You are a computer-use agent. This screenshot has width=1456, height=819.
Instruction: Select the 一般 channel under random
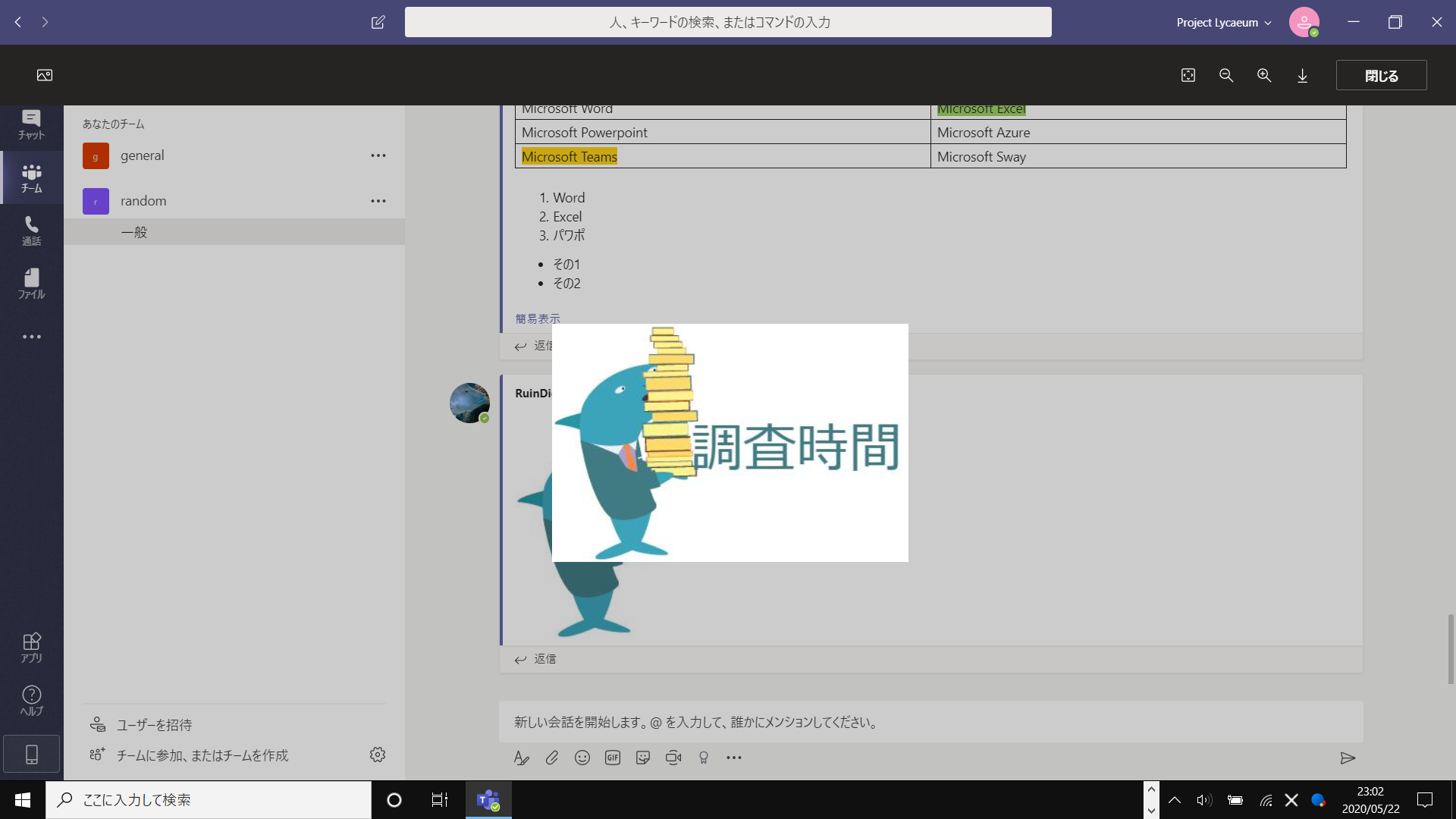point(134,232)
